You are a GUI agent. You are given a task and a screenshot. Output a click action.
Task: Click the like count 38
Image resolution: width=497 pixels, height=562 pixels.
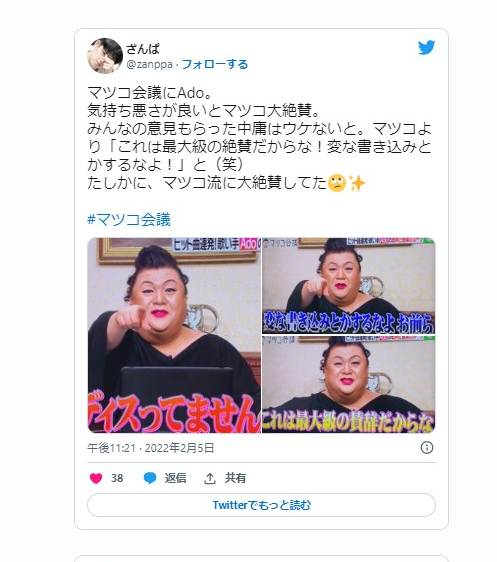(x=117, y=478)
